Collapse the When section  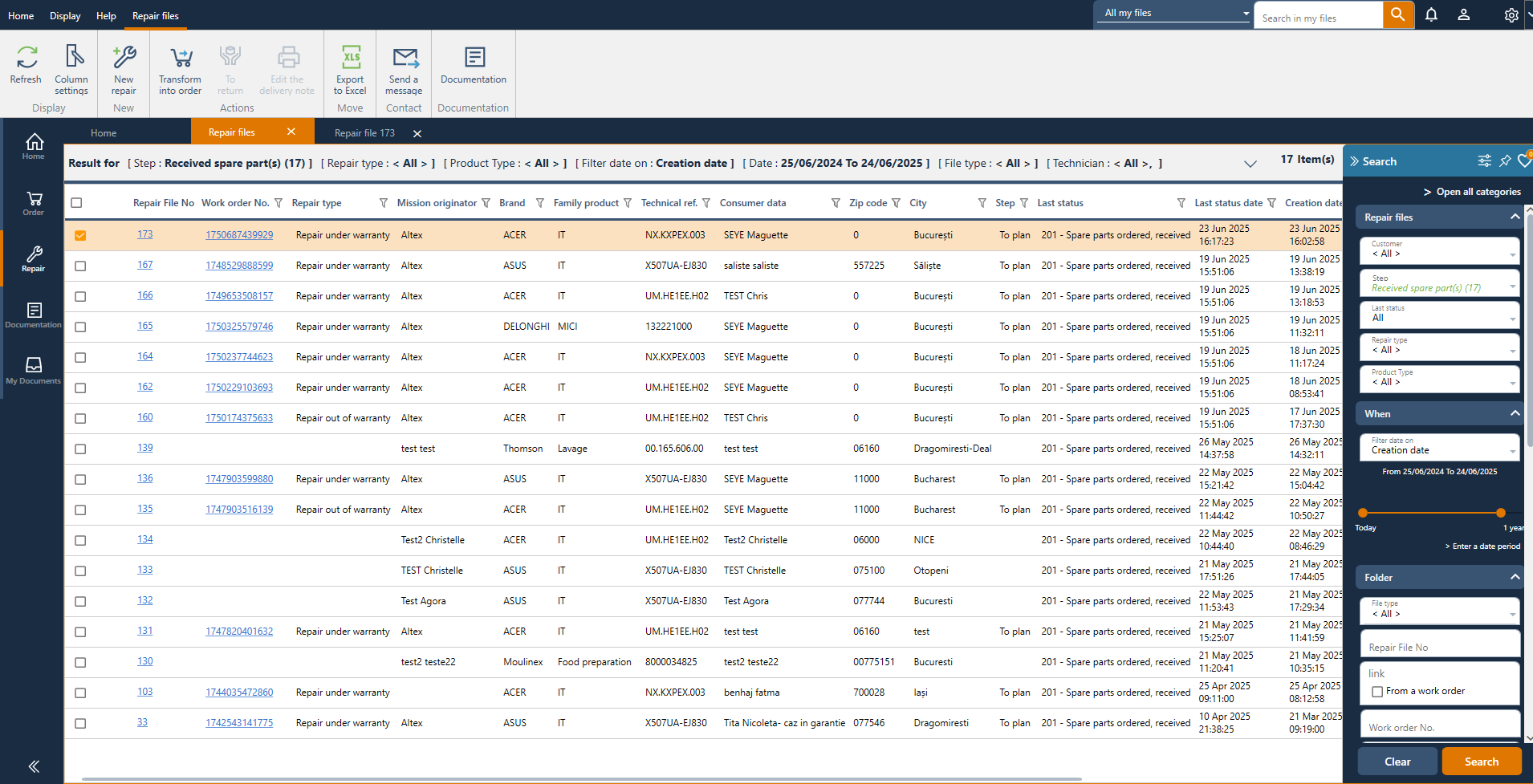click(x=1515, y=413)
